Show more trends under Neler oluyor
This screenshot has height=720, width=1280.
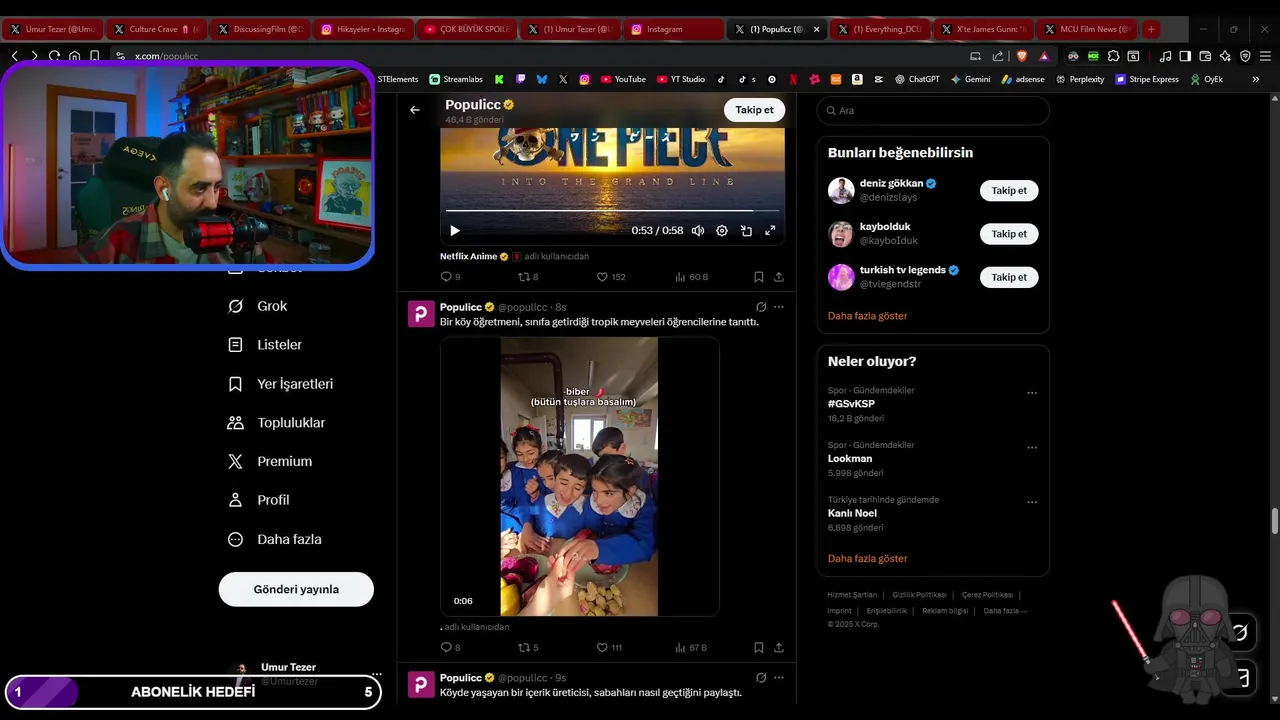(x=868, y=559)
